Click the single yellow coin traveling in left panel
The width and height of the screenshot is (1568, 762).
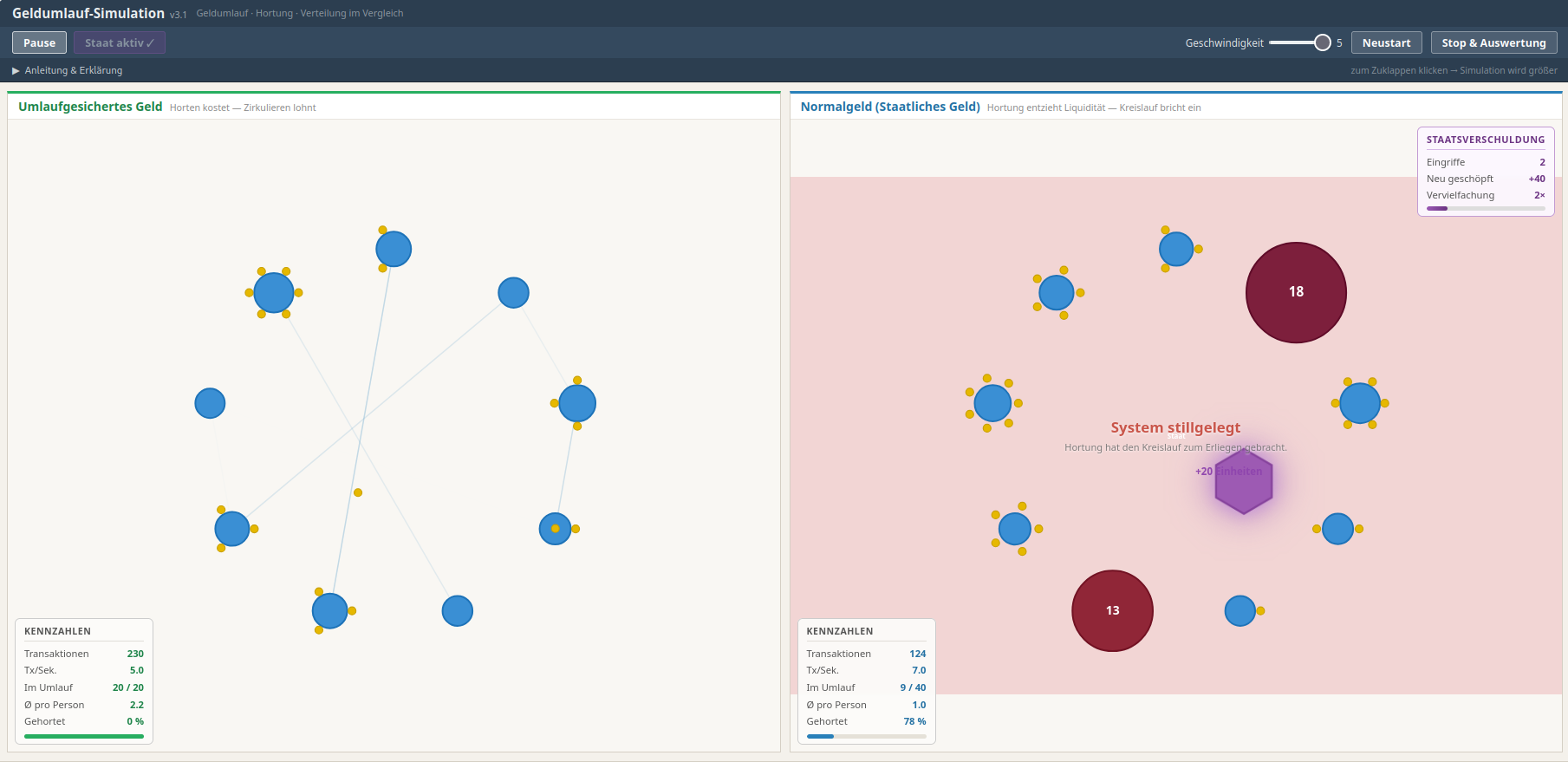358,492
